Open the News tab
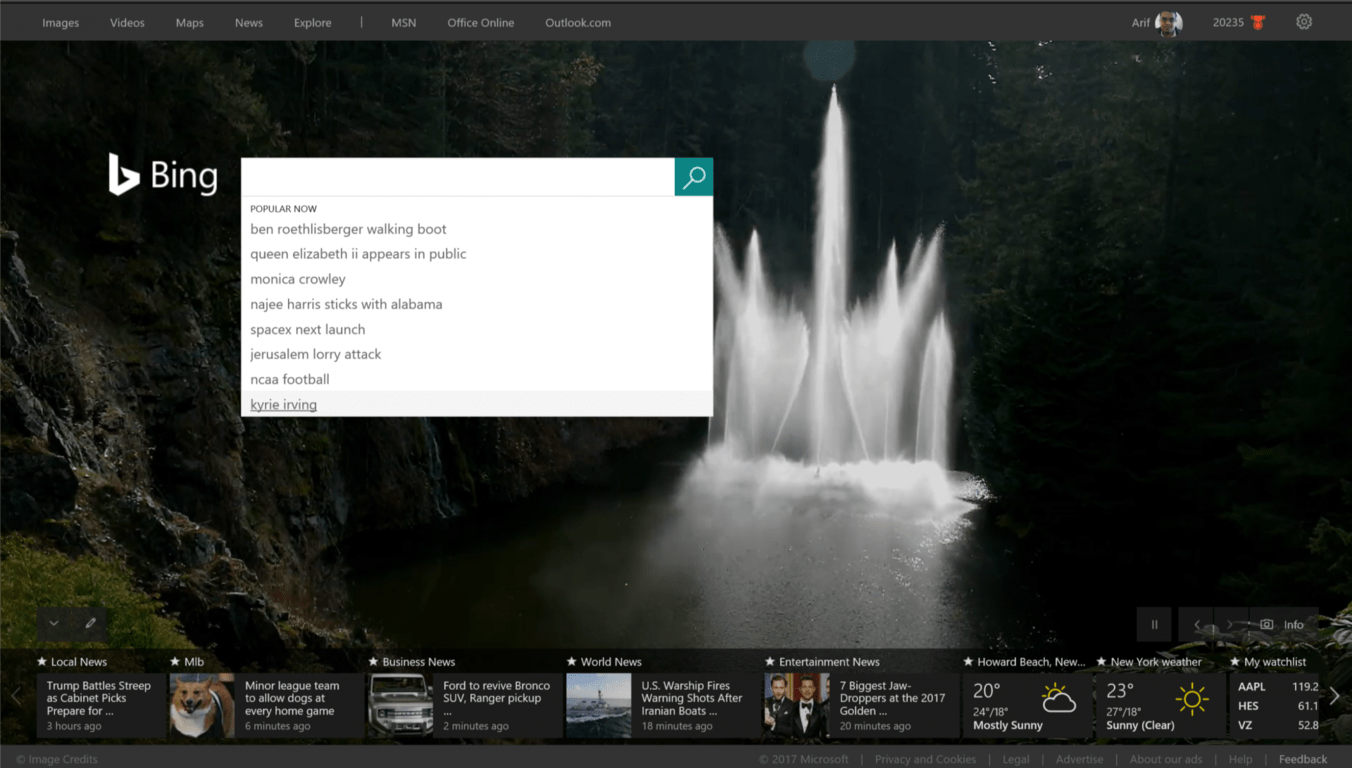This screenshot has width=1352, height=768. (x=249, y=23)
